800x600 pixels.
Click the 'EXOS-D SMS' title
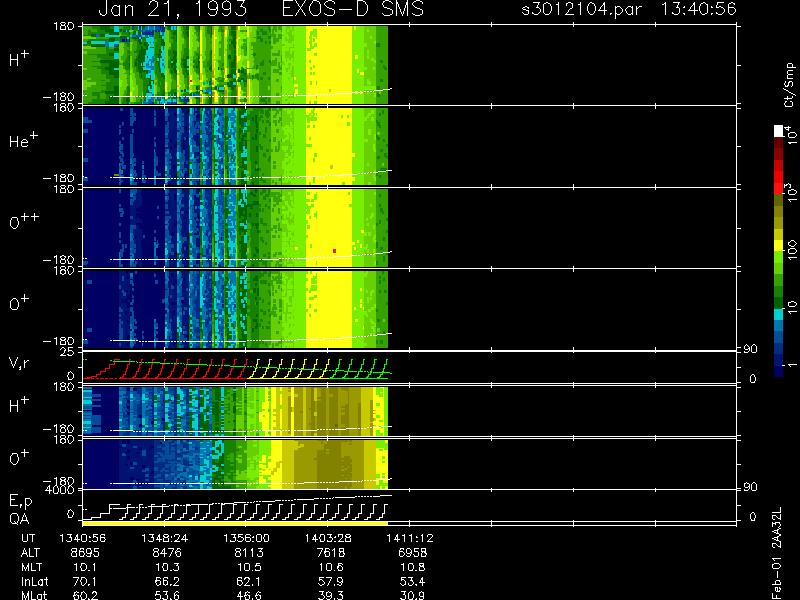353,9
